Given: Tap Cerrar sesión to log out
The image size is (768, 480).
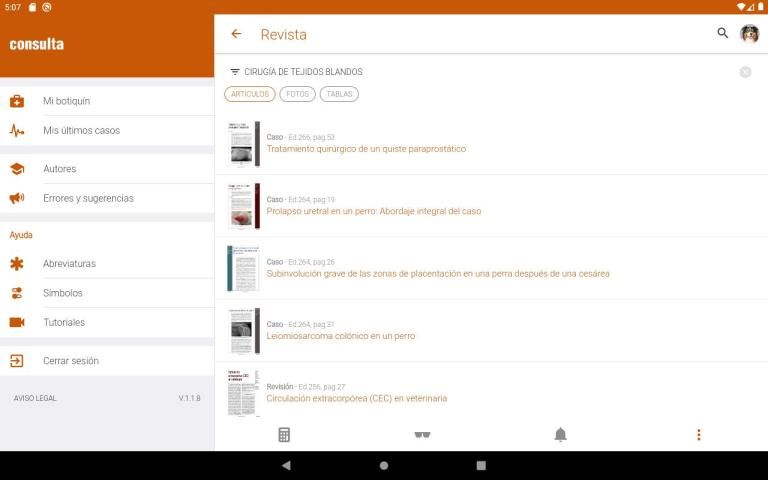Looking at the screenshot, I should coord(70,361).
